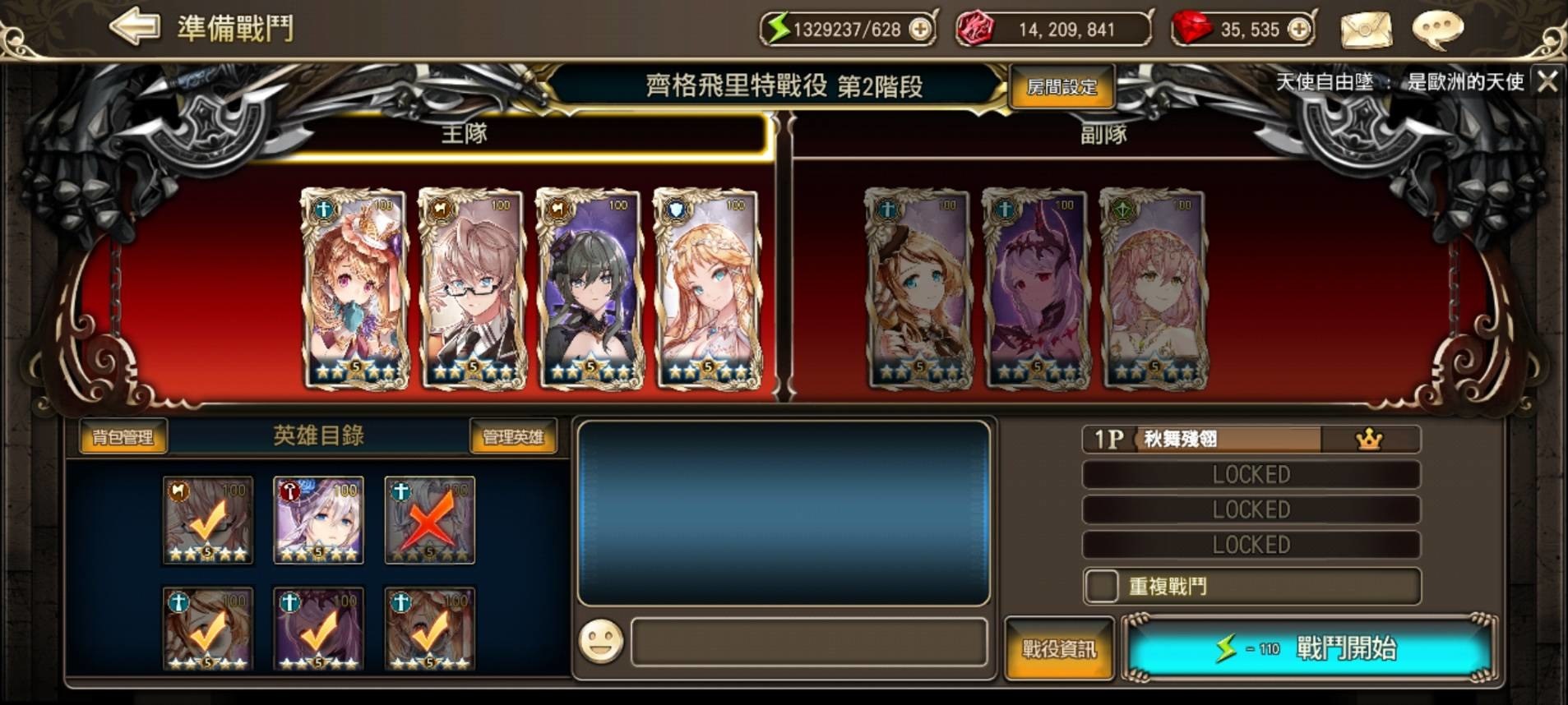Click the crown icon beside 1P player

(x=1369, y=440)
